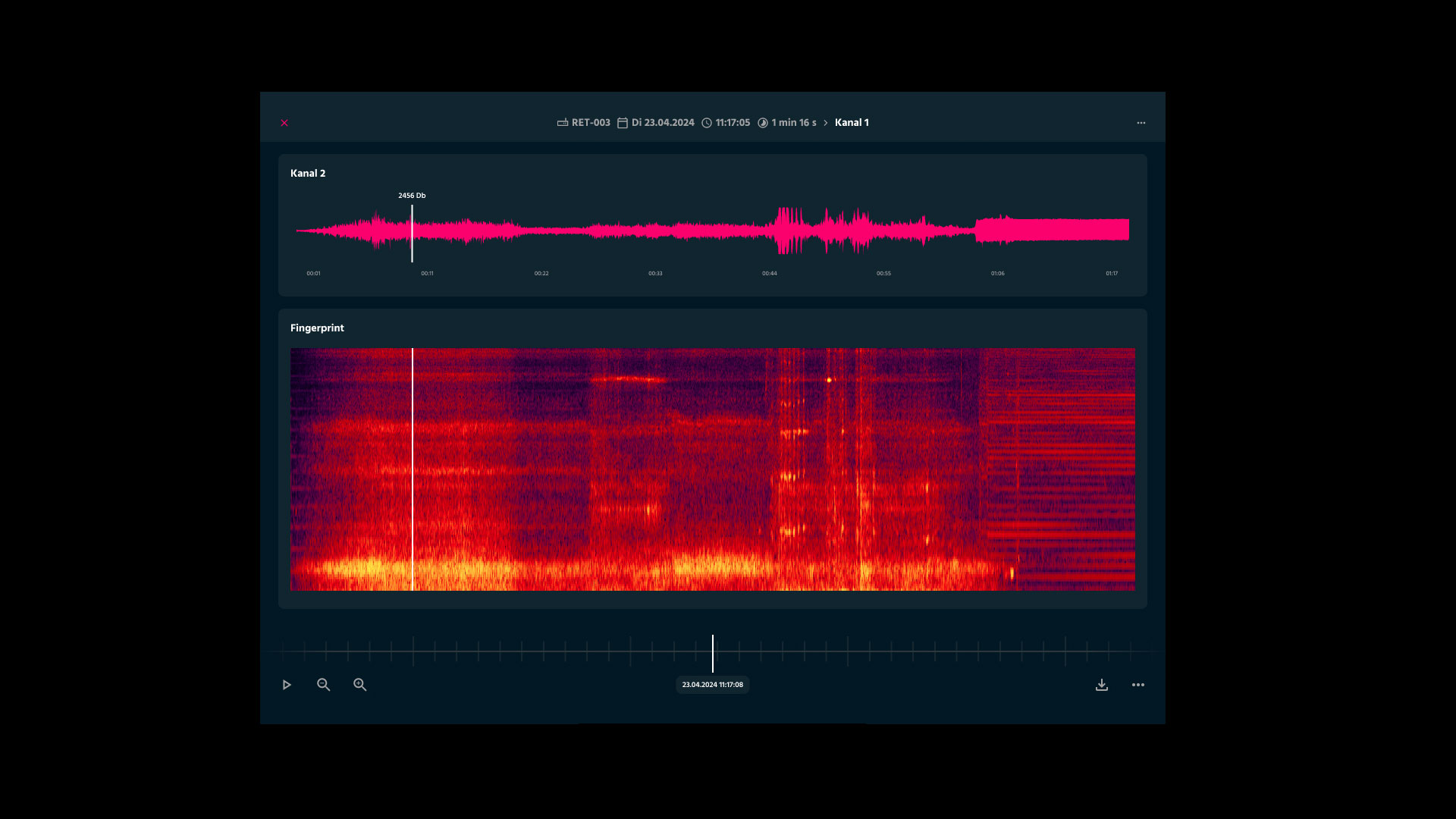The image size is (1456, 819).
Task: Click the waveform playhead labeled 2456 Db
Action: pyautogui.click(x=412, y=231)
